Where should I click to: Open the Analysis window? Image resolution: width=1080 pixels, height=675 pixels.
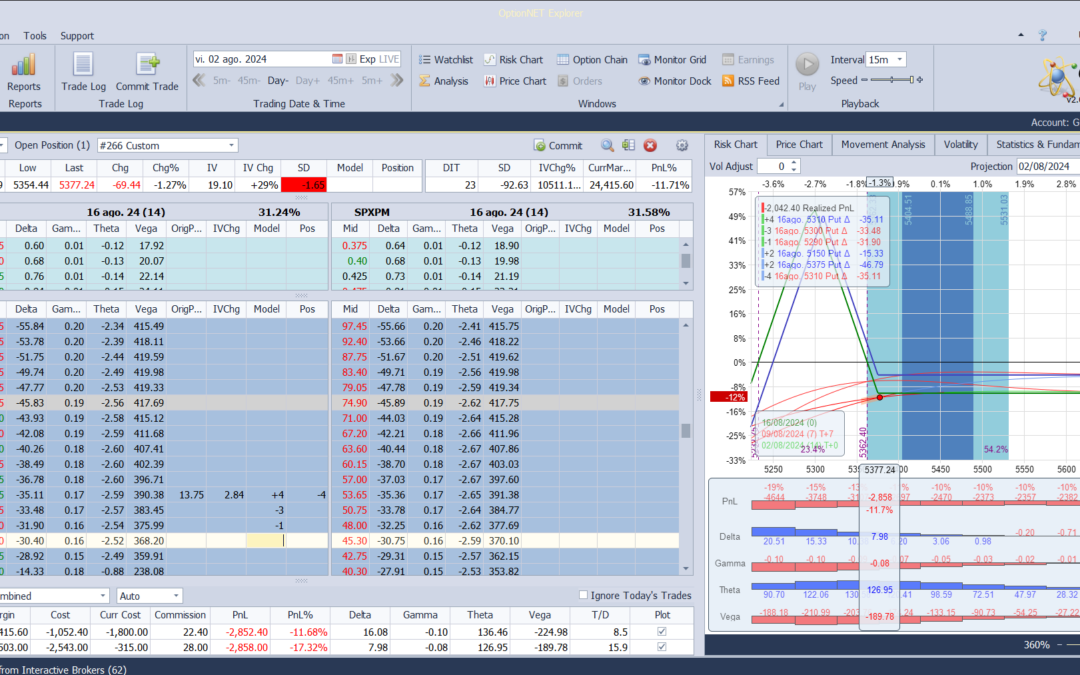point(444,81)
